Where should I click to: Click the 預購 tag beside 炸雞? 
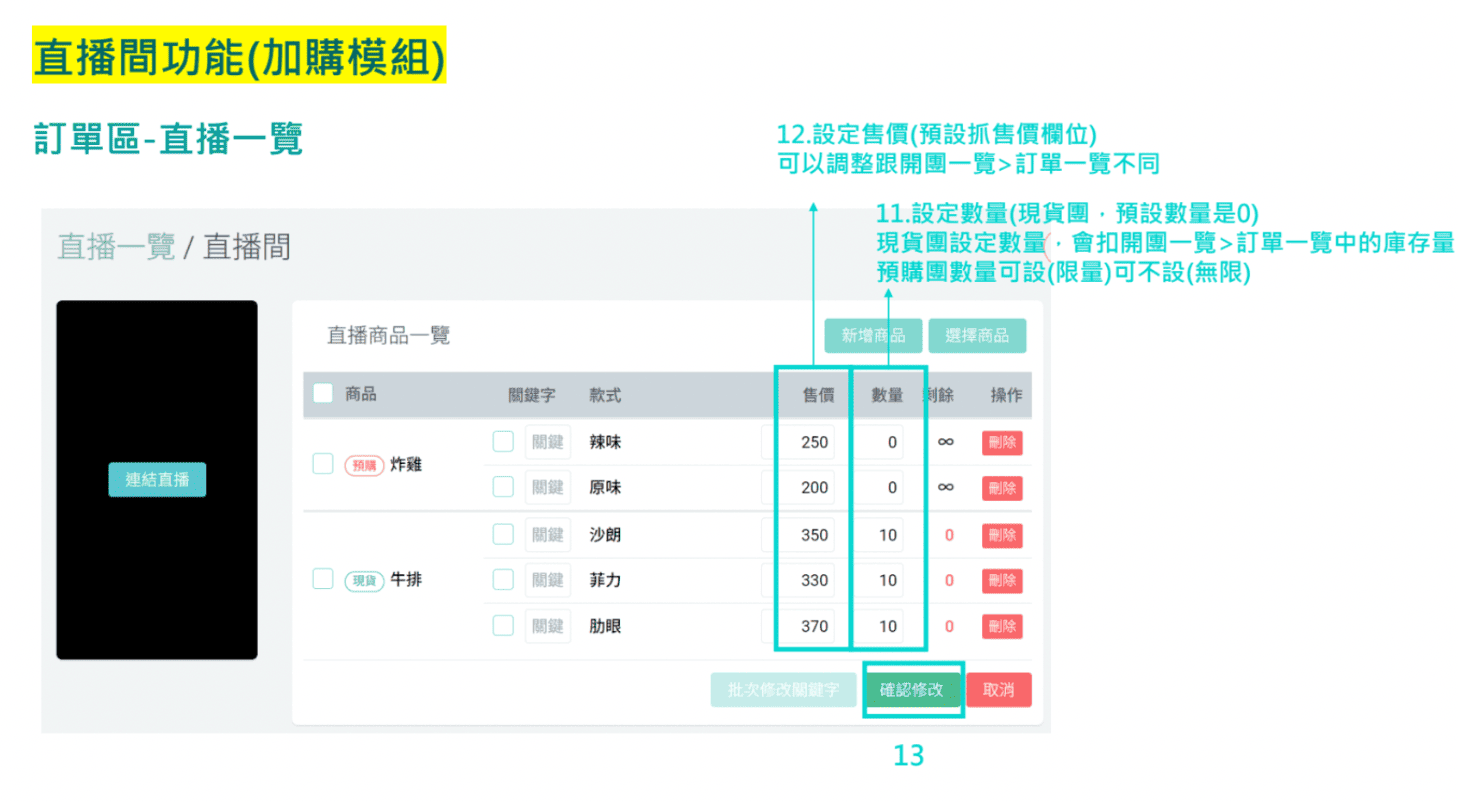365,465
